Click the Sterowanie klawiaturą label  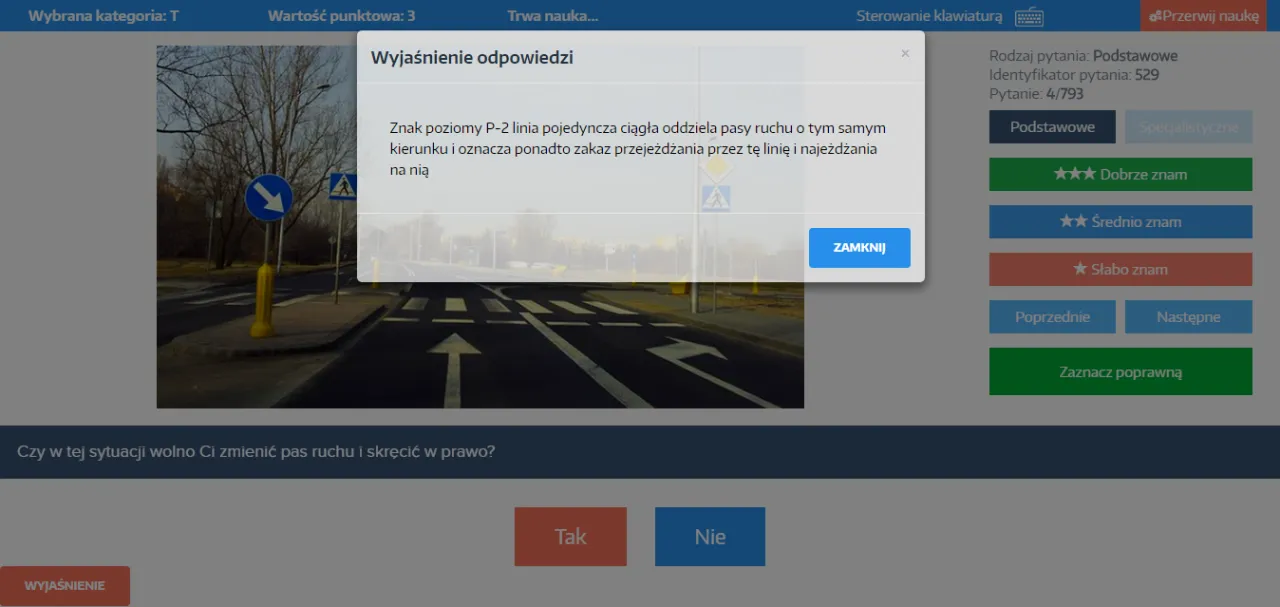[928, 16]
